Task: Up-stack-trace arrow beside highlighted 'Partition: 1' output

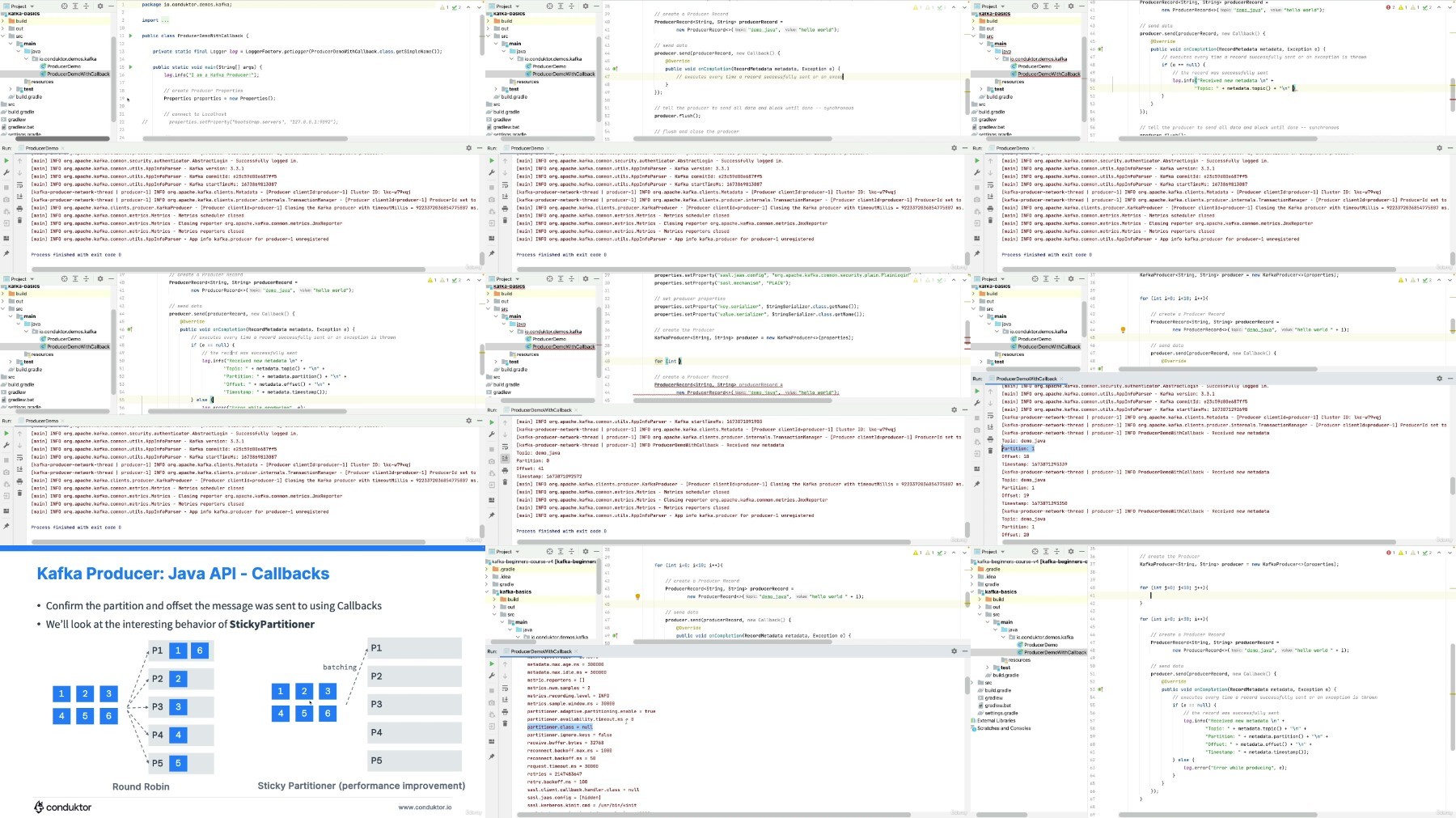Action: (990, 391)
